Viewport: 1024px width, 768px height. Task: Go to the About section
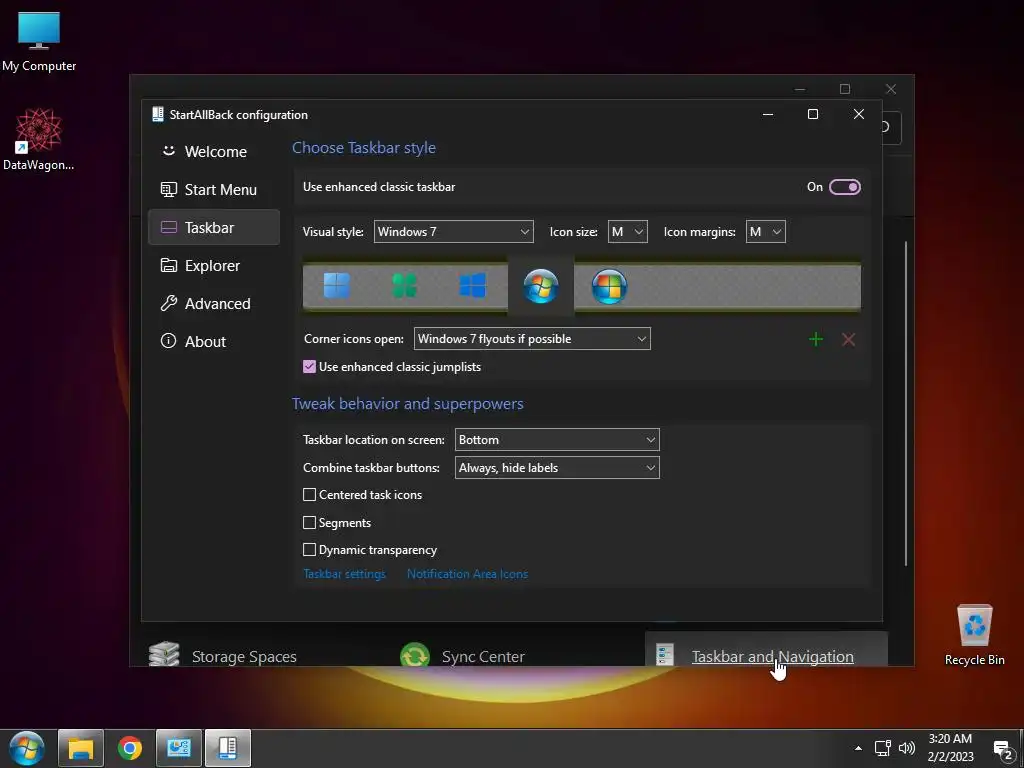(x=214, y=341)
